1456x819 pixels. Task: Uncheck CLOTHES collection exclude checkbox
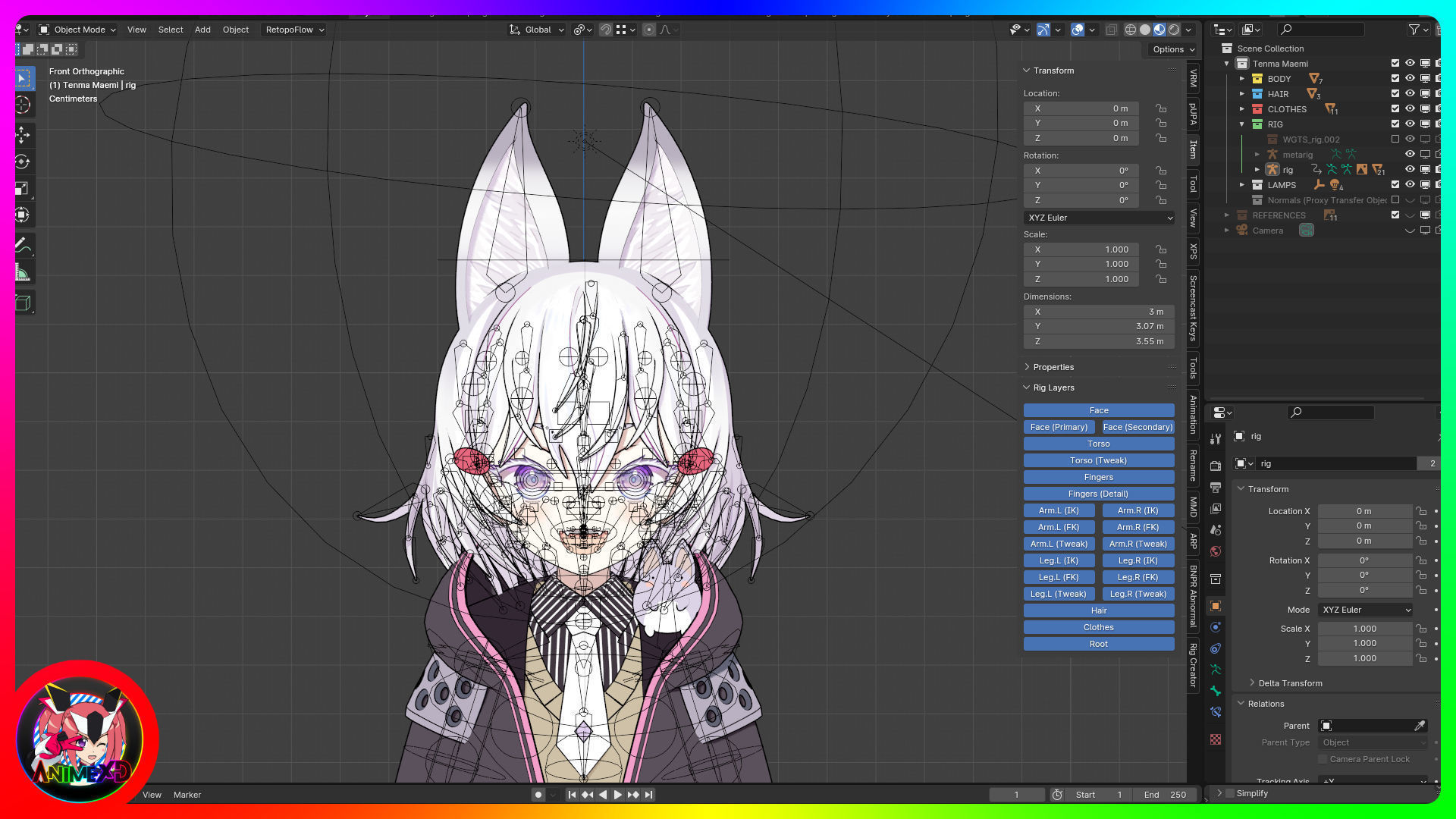point(1395,109)
